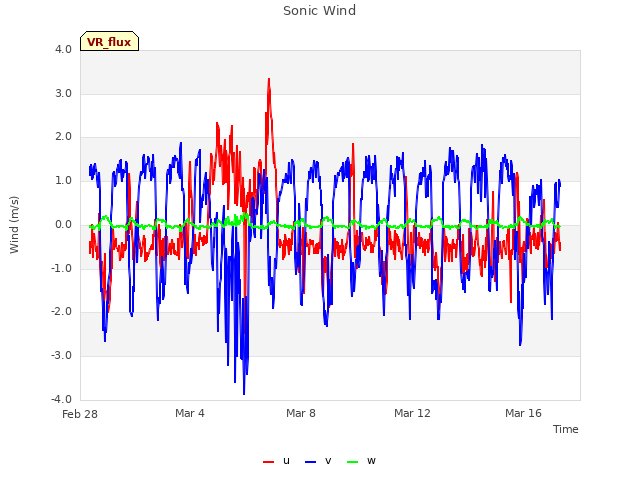Click the 3.0 y-axis tick label

point(63,93)
